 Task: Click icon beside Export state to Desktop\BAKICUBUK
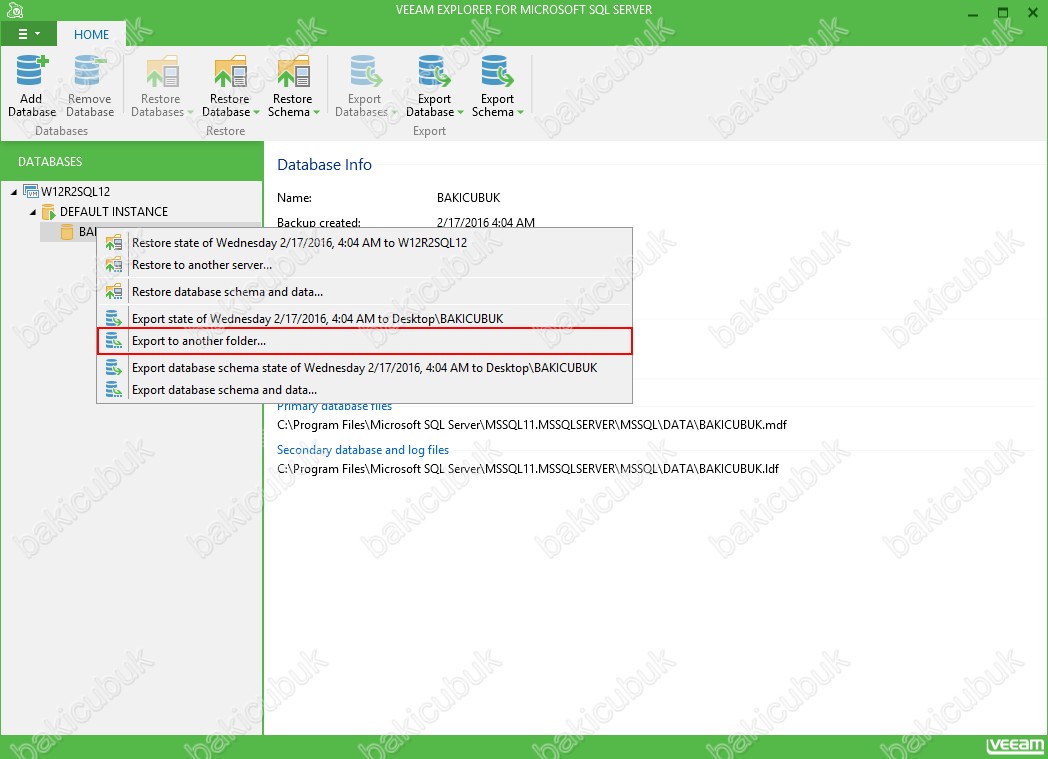pos(114,318)
